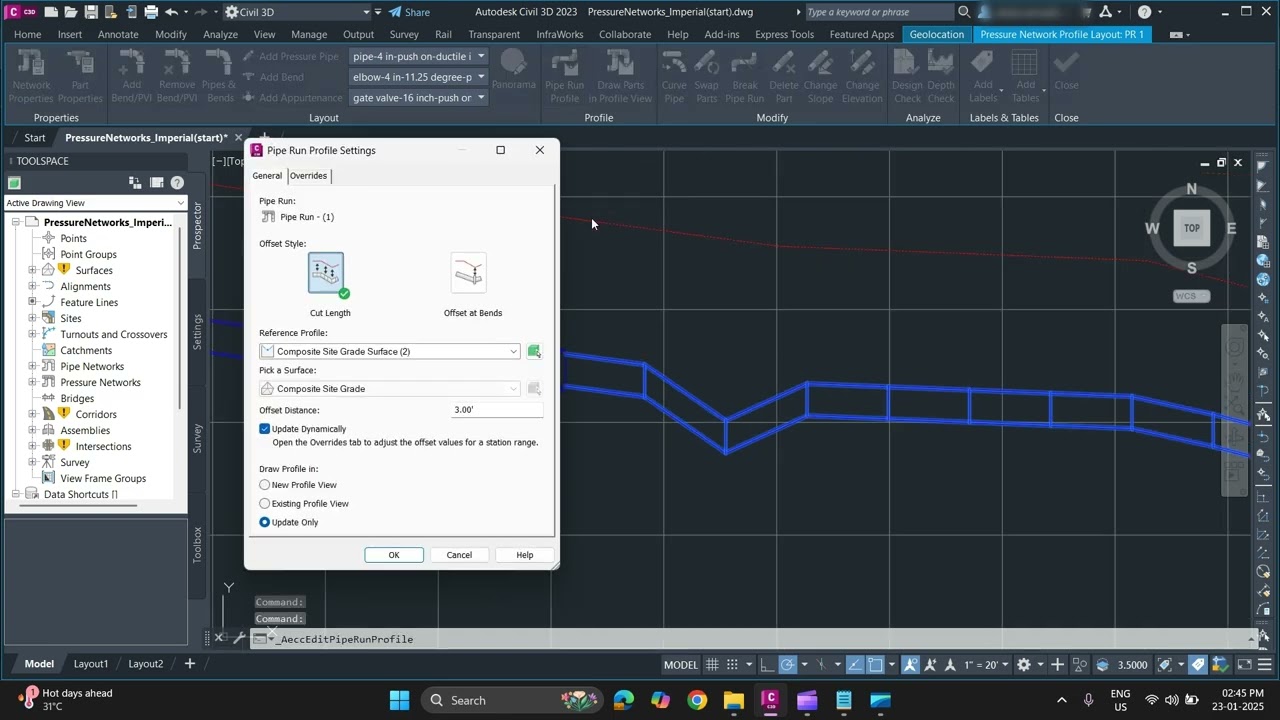Run the Design Check tool

click(907, 75)
